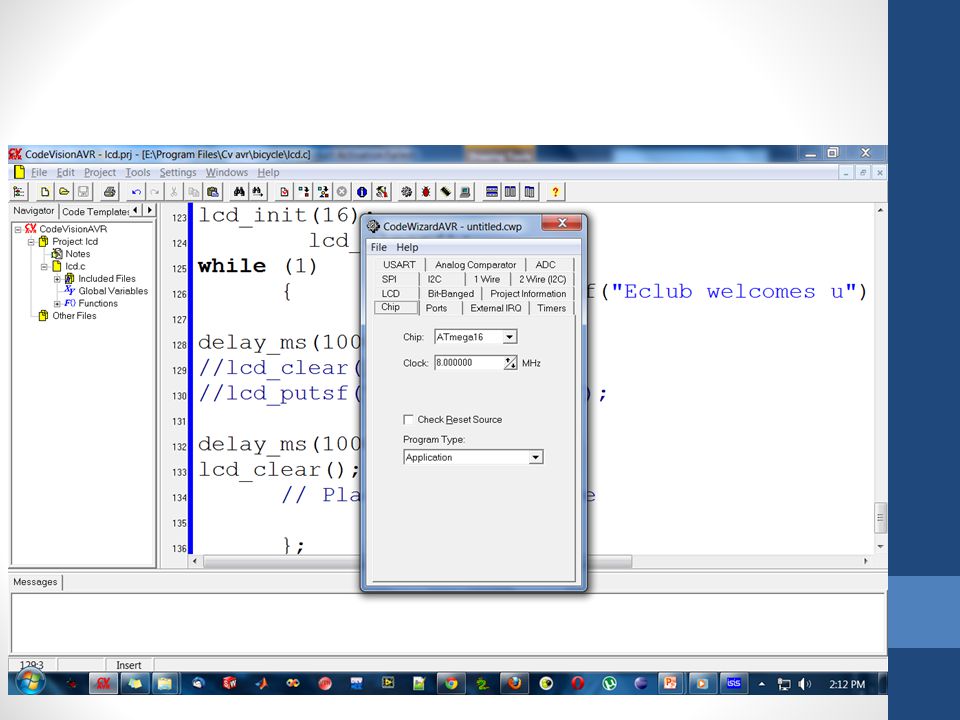The height and width of the screenshot is (720, 960).
Task: Click the cascade windows toolbar icon
Action: point(530,192)
